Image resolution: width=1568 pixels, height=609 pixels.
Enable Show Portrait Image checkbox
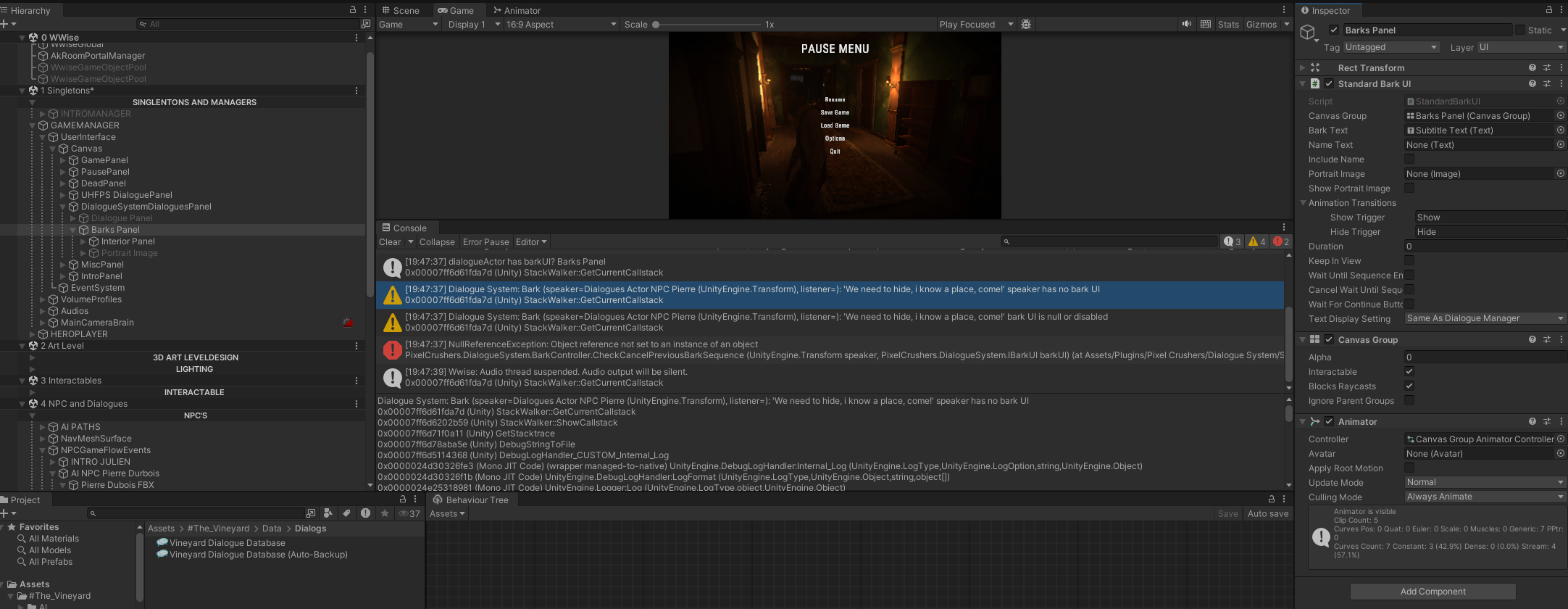(x=1409, y=188)
